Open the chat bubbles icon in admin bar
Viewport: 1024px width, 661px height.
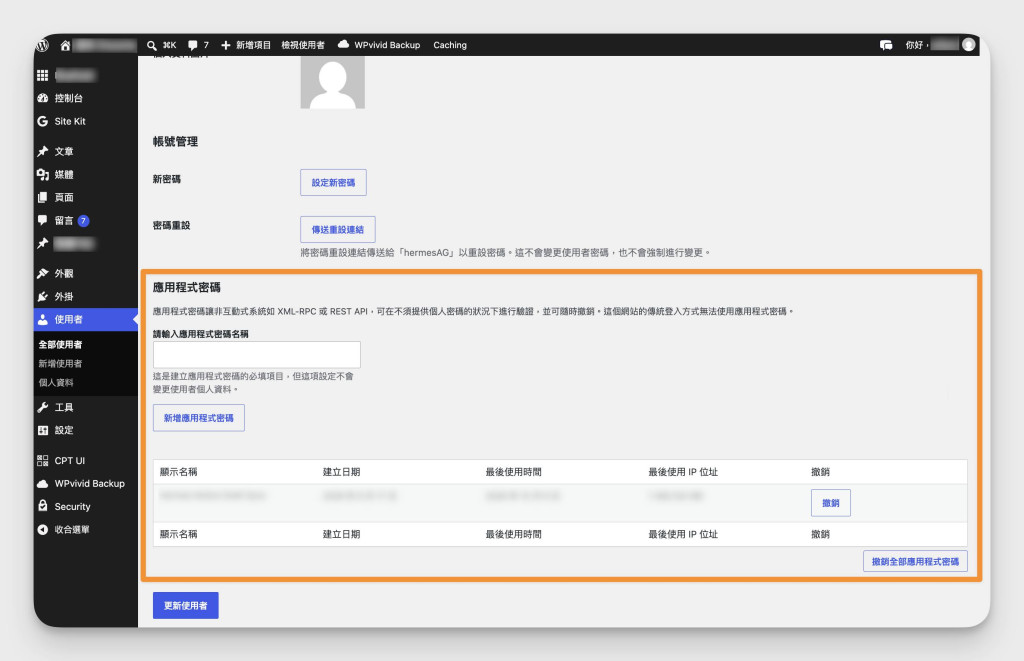pos(886,45)
